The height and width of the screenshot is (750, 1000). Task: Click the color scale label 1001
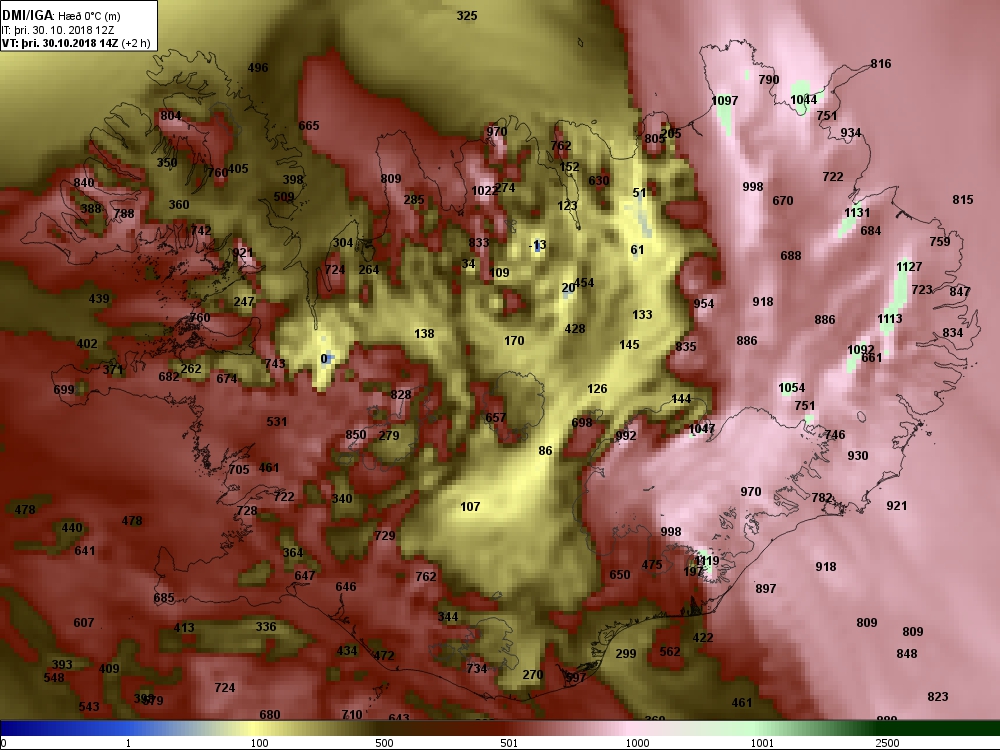point(762,743)
